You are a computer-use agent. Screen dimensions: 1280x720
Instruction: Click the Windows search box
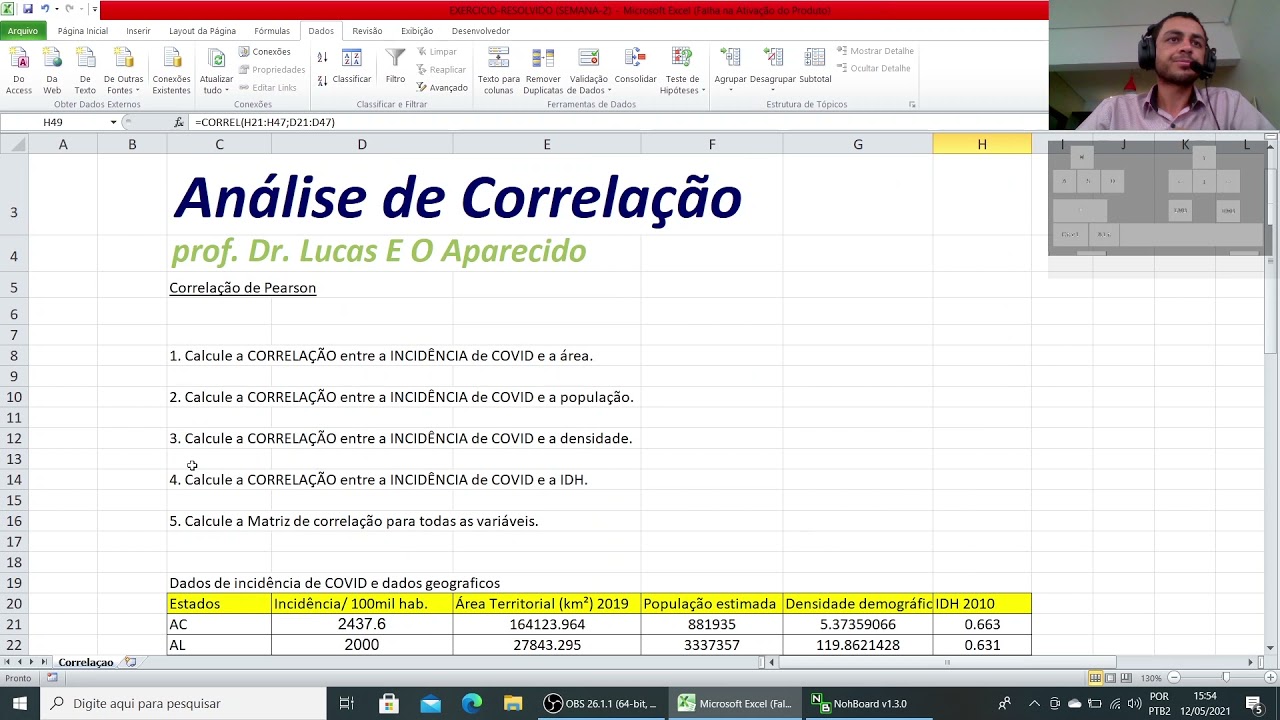coord(183,703)
